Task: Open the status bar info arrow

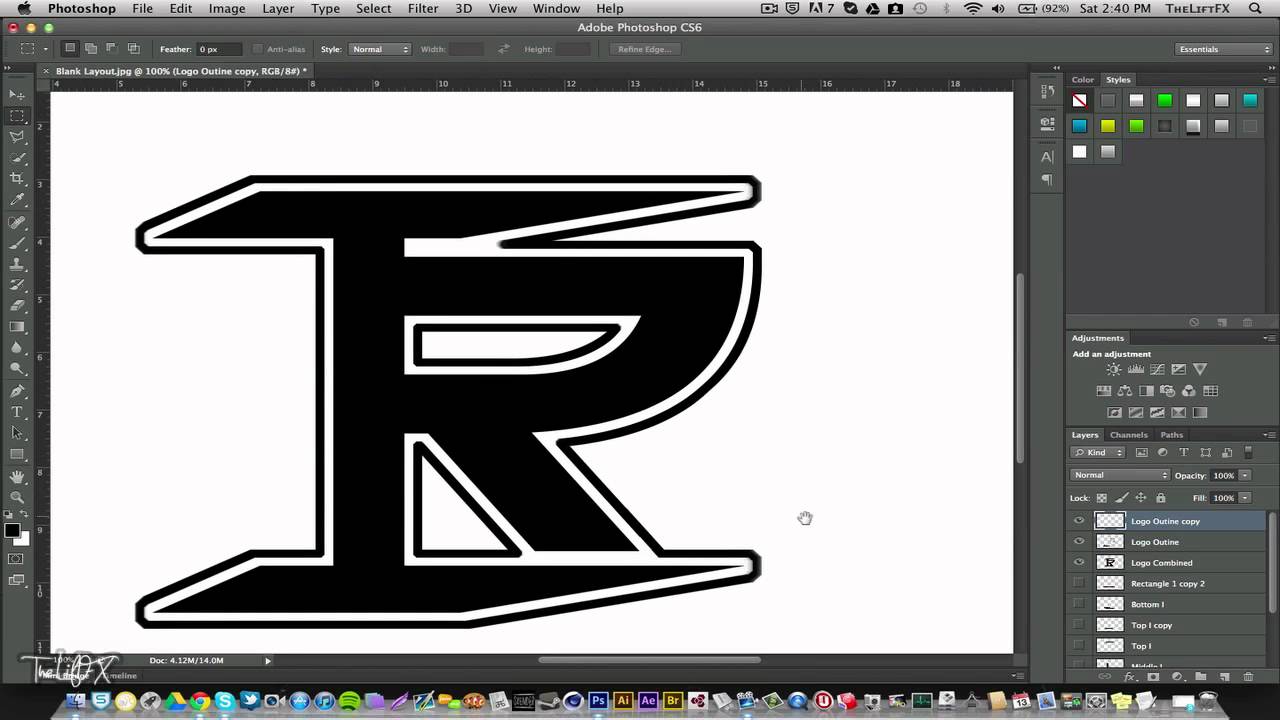Action: [267, 660]
